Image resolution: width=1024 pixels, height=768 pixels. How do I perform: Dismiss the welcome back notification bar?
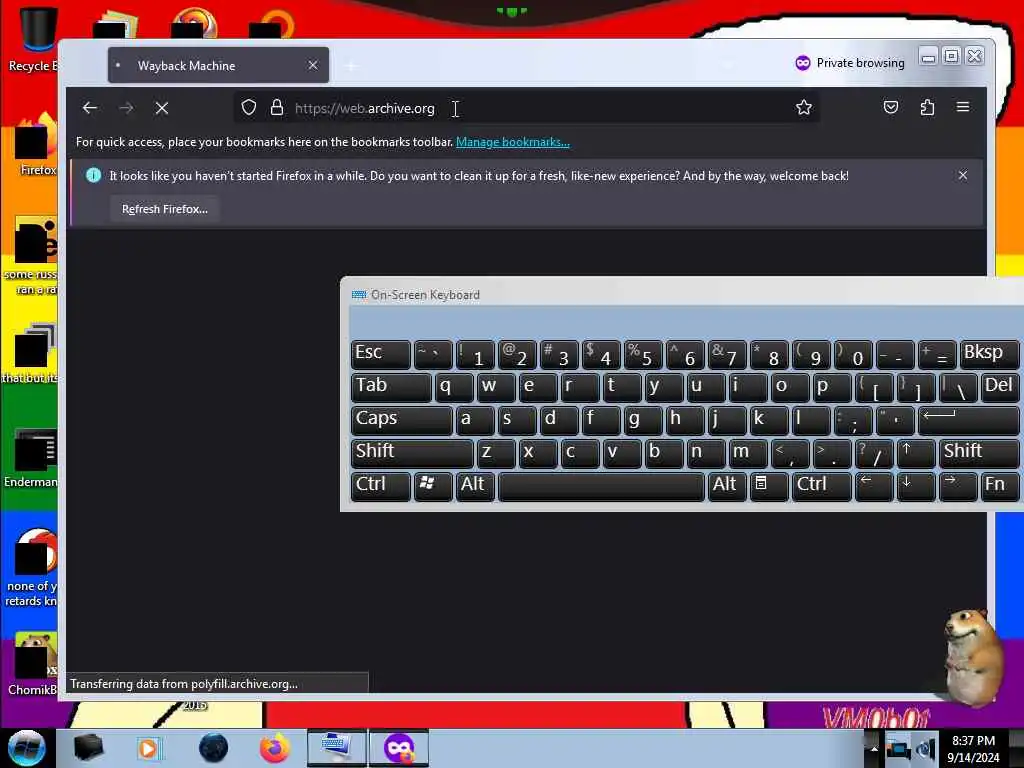click(x=963, y=175)
